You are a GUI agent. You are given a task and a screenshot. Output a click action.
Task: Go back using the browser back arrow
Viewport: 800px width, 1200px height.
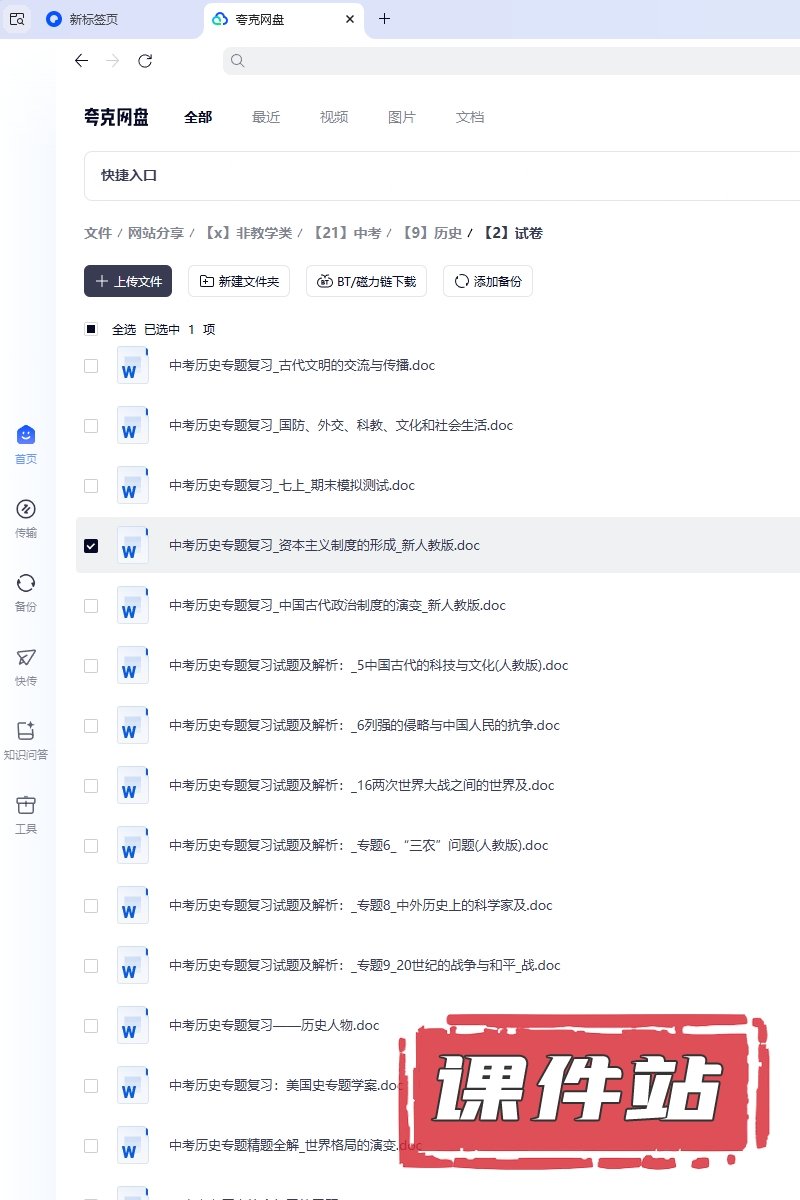pyautogui.click(x=81, y=61)
